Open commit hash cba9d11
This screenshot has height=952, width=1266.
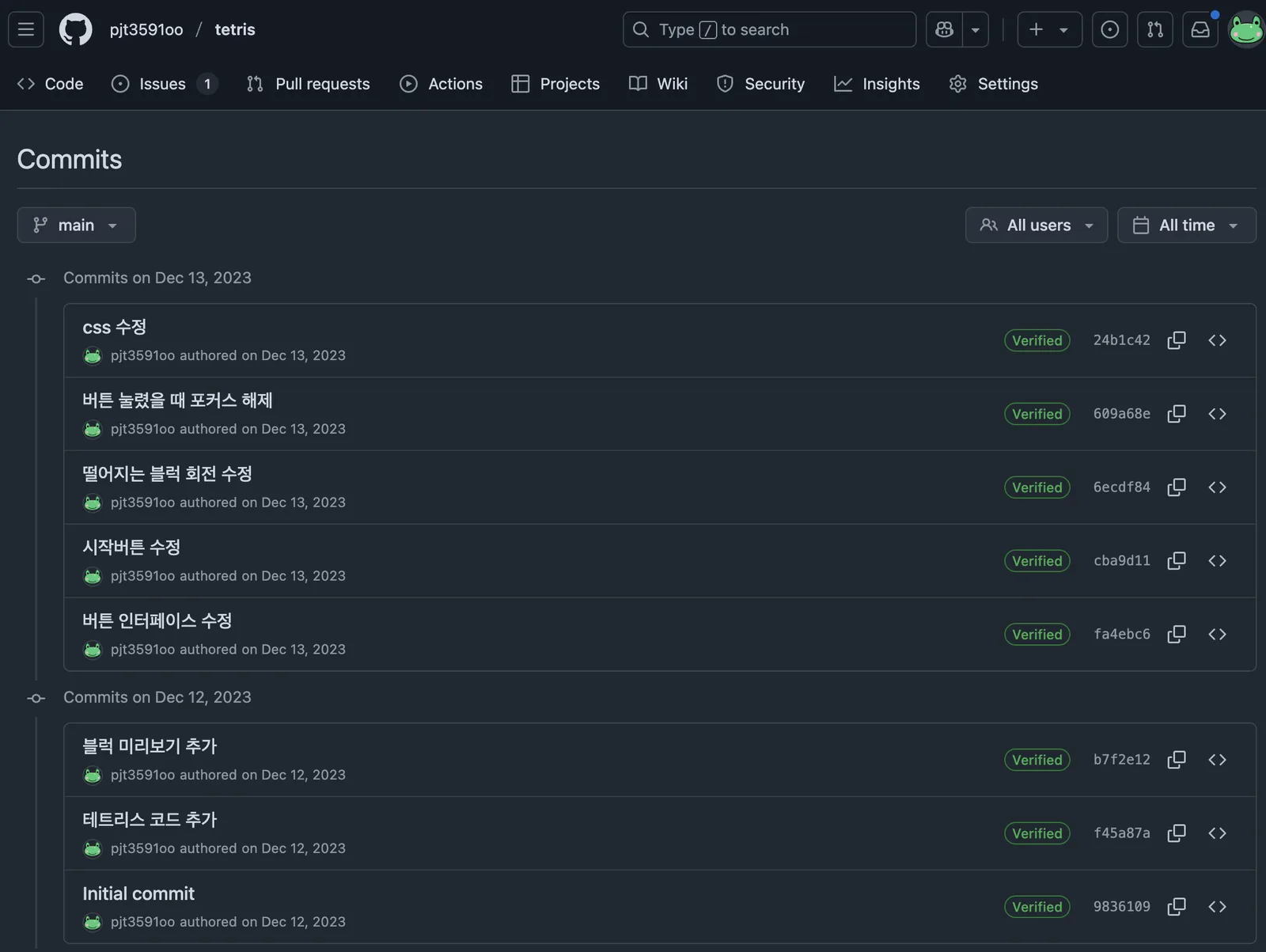click(x=1122, y=561)
